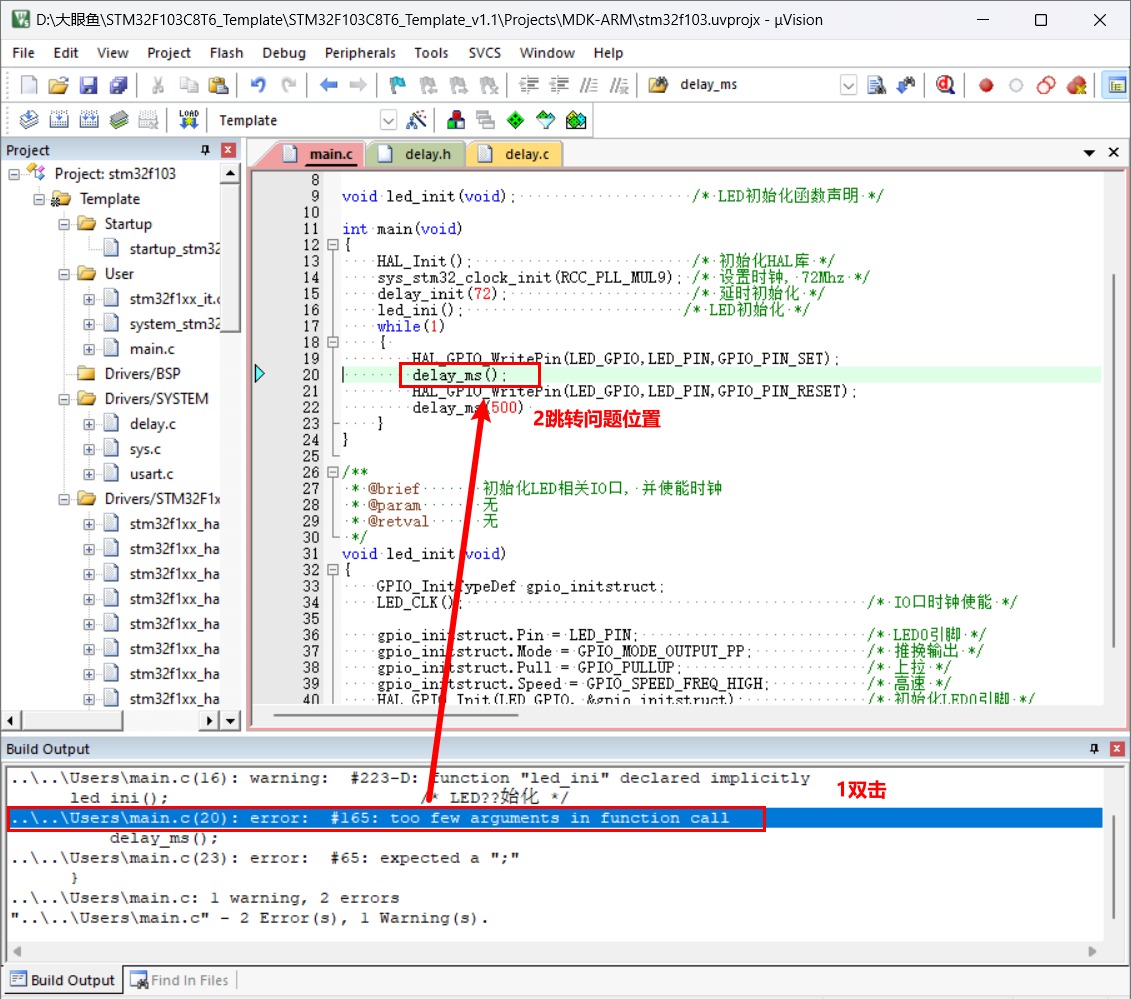Open the File menu

(x=23, y=53)
